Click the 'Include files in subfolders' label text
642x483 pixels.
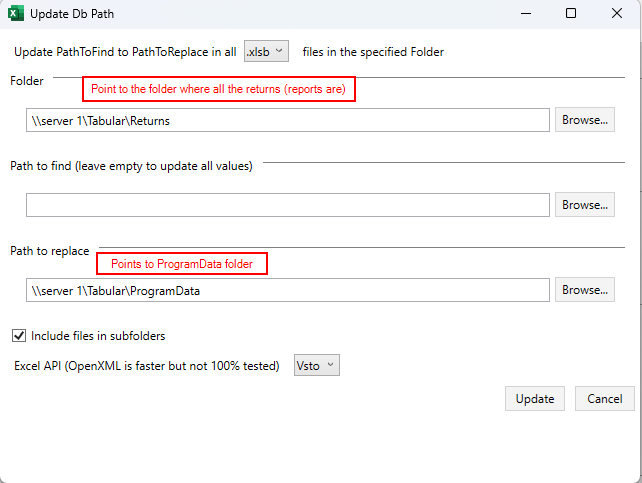(98, 336)
